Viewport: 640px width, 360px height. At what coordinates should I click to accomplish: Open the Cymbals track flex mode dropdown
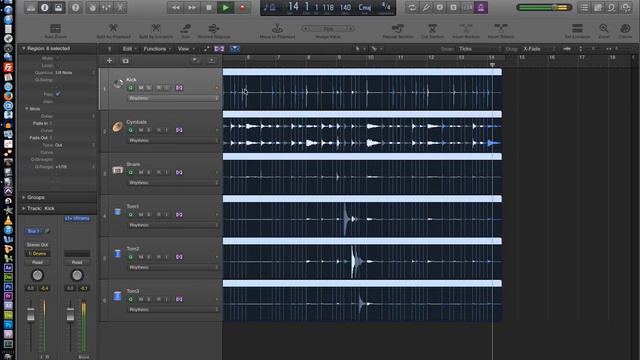coord(173,140)
